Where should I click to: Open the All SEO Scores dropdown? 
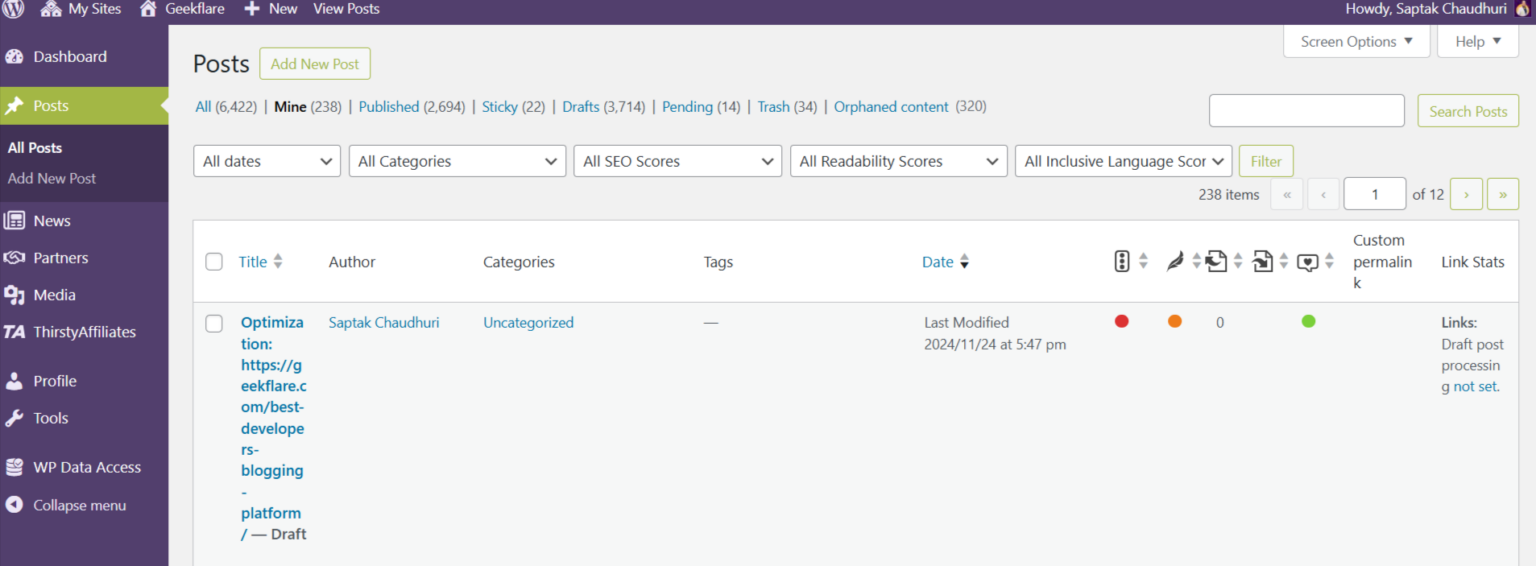pos(677,161)
